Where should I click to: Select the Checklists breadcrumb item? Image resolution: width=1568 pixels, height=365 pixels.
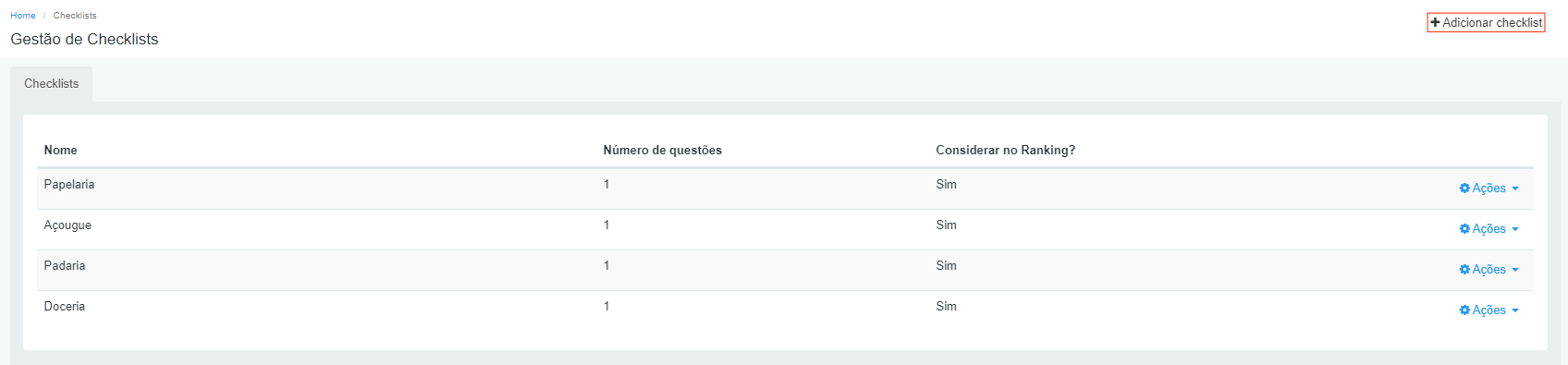coord(75,16)
